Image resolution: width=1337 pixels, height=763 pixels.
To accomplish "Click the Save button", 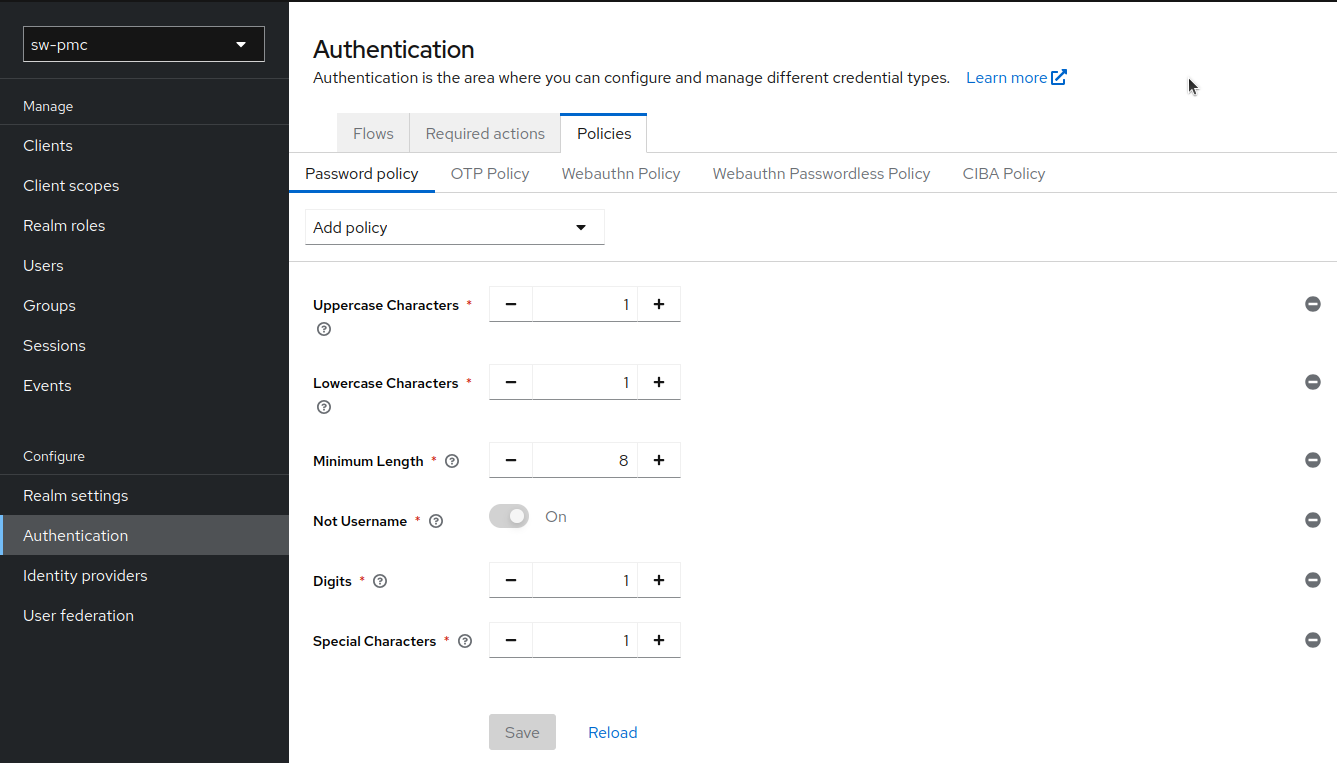I will 522,732.
